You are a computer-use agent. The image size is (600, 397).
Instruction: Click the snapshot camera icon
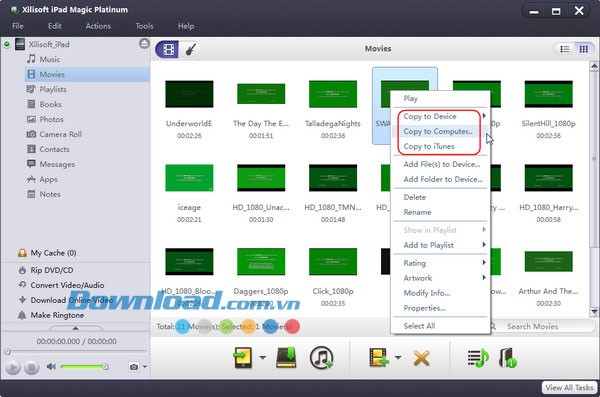tap(134, 367)
